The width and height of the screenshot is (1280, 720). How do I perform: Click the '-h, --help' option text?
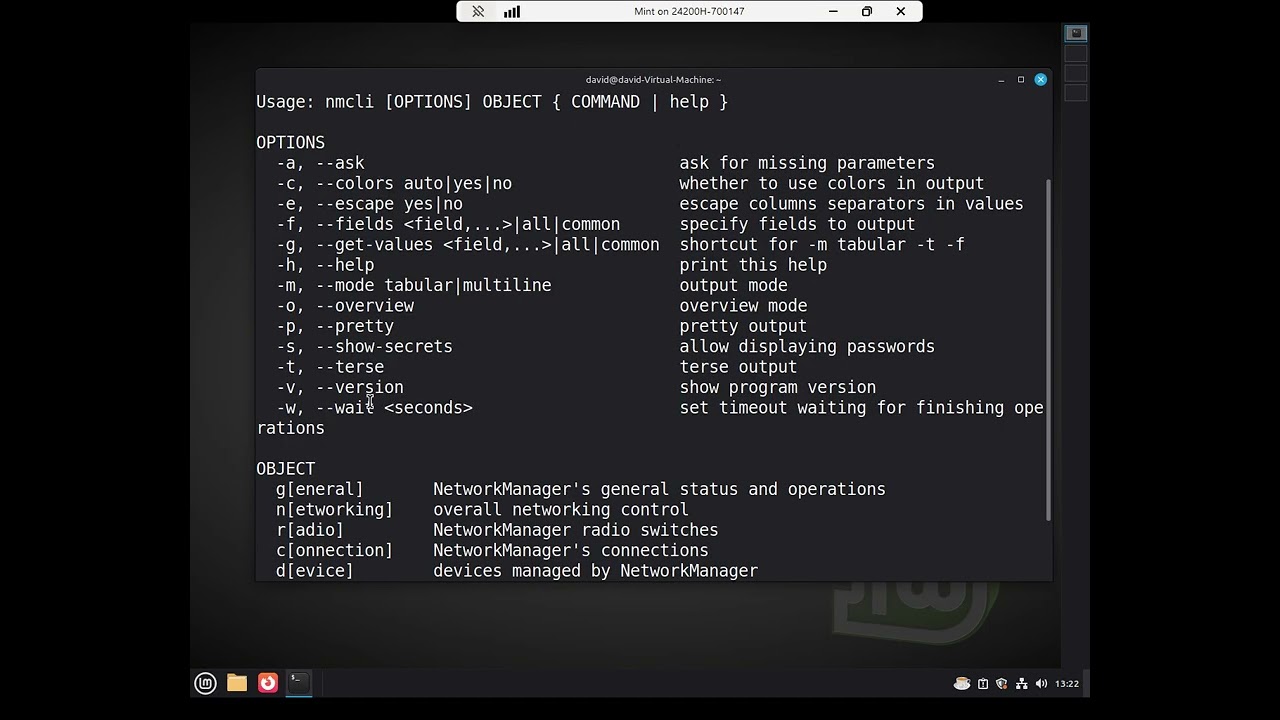[x=325, y=265]
